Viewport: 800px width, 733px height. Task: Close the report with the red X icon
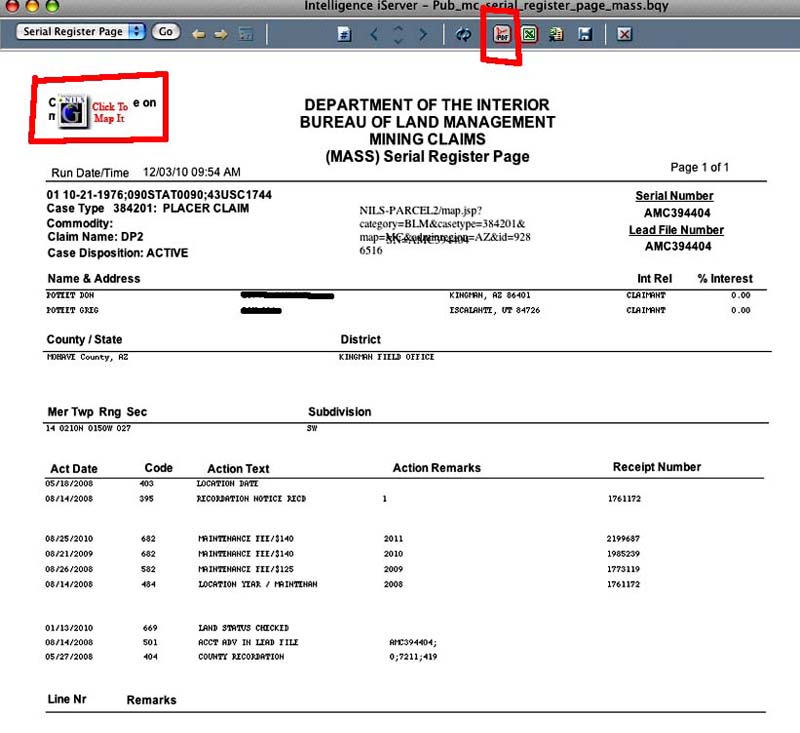coord(624,34)
